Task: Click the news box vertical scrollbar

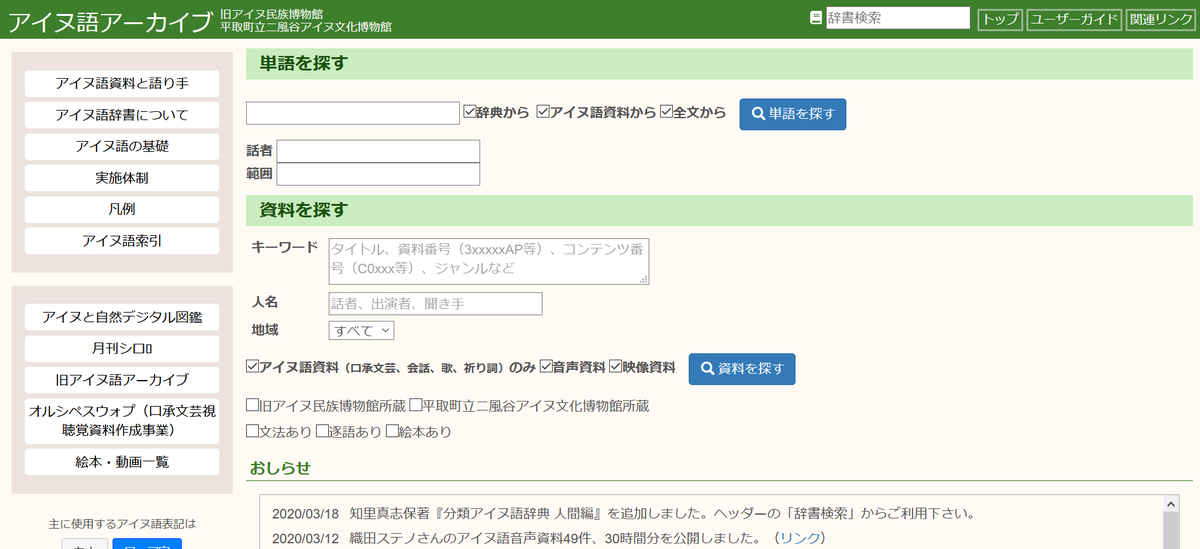Action: pyautogui.click(x=1171, y=521)
